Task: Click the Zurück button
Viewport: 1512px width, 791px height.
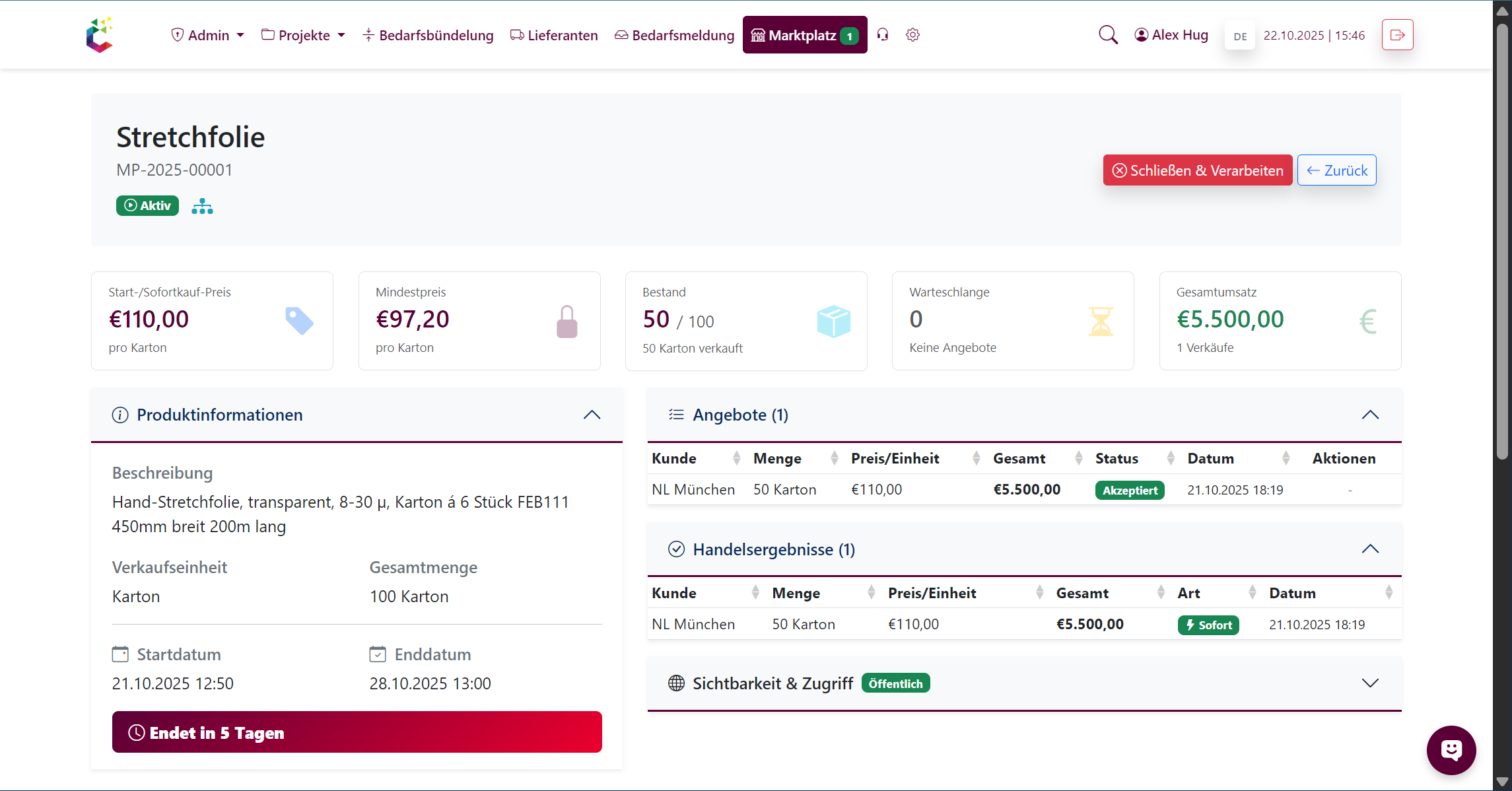Action: pos(1336,170)
